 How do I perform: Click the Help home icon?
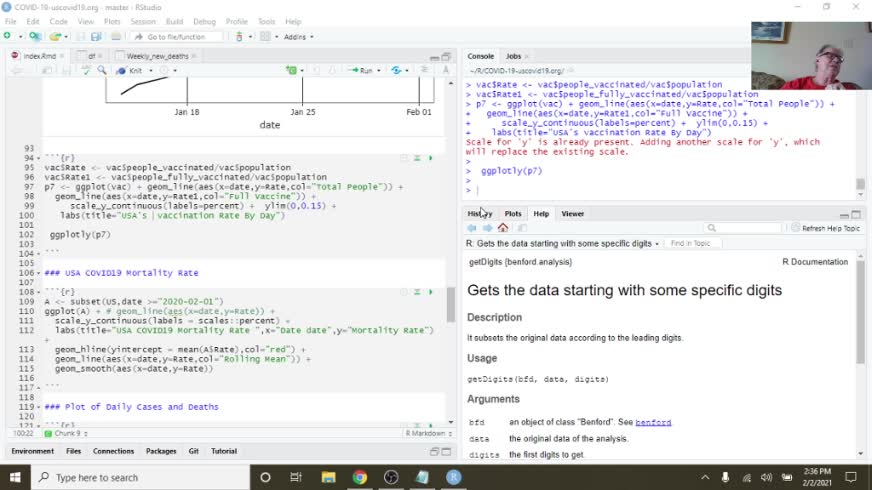(503, 228)
